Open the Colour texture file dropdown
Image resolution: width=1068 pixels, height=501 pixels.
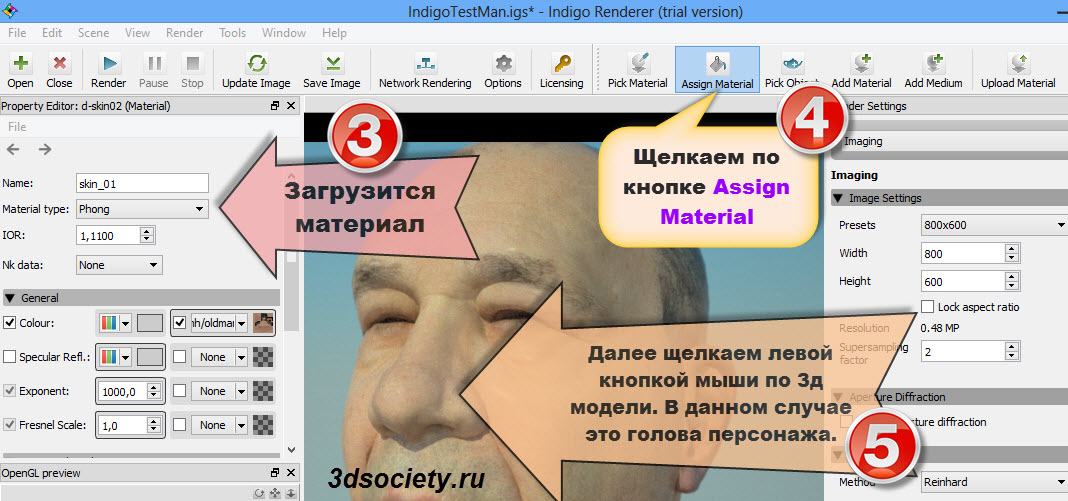click(219, 323)
